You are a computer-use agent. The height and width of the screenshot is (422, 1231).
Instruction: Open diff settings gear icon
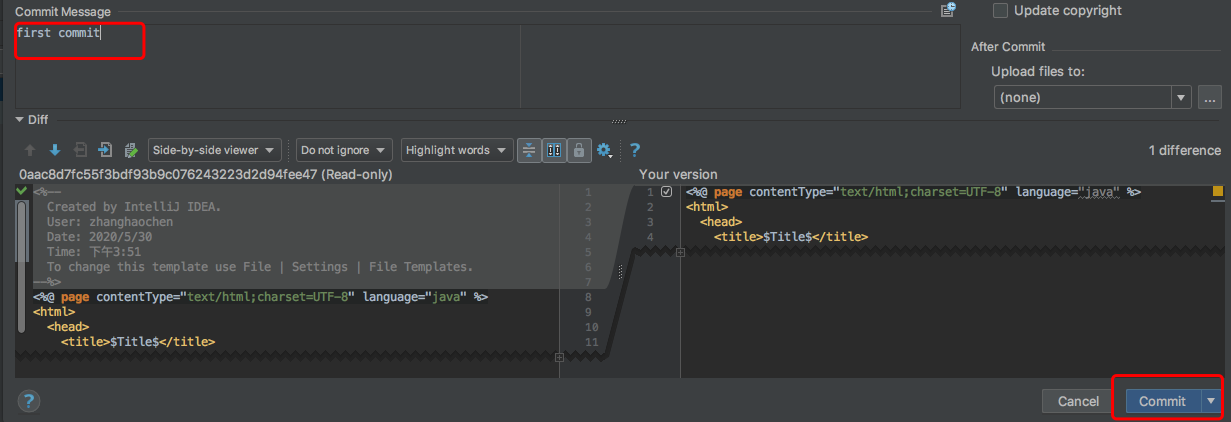(604, 150)
